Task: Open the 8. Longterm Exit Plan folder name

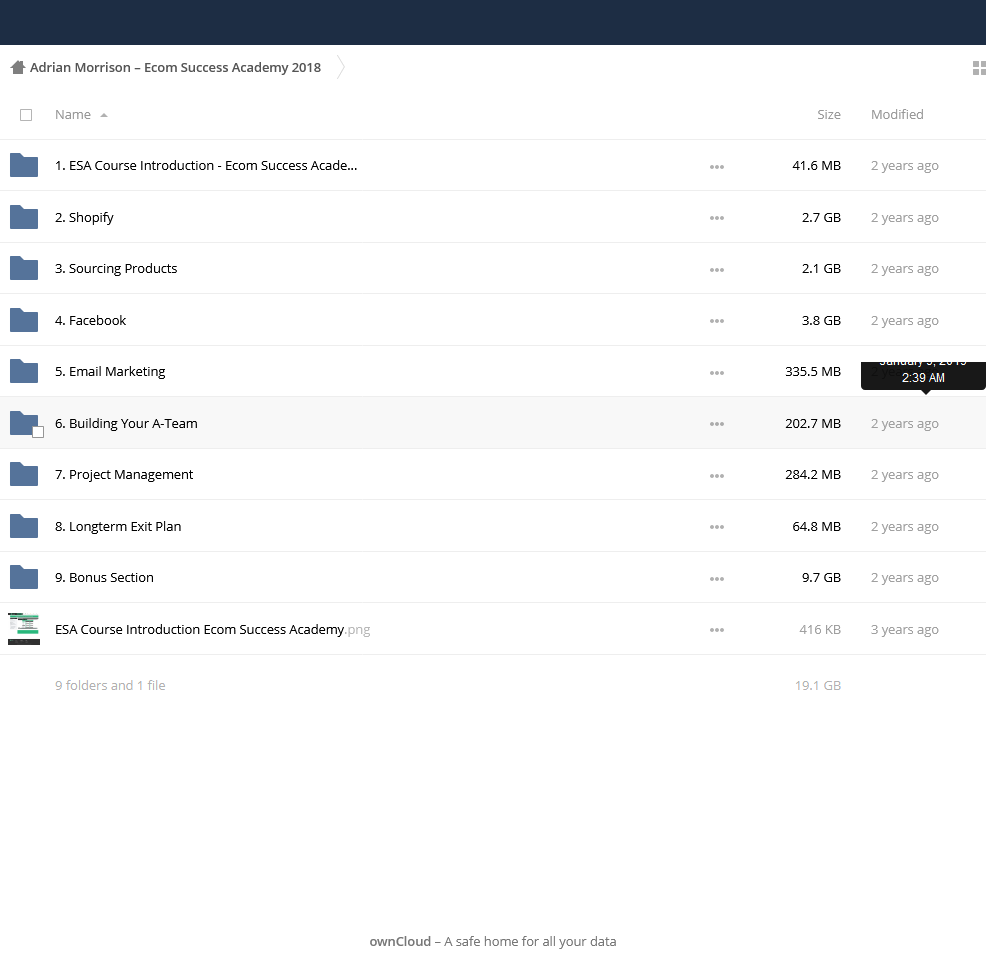Action: [118, 526]
